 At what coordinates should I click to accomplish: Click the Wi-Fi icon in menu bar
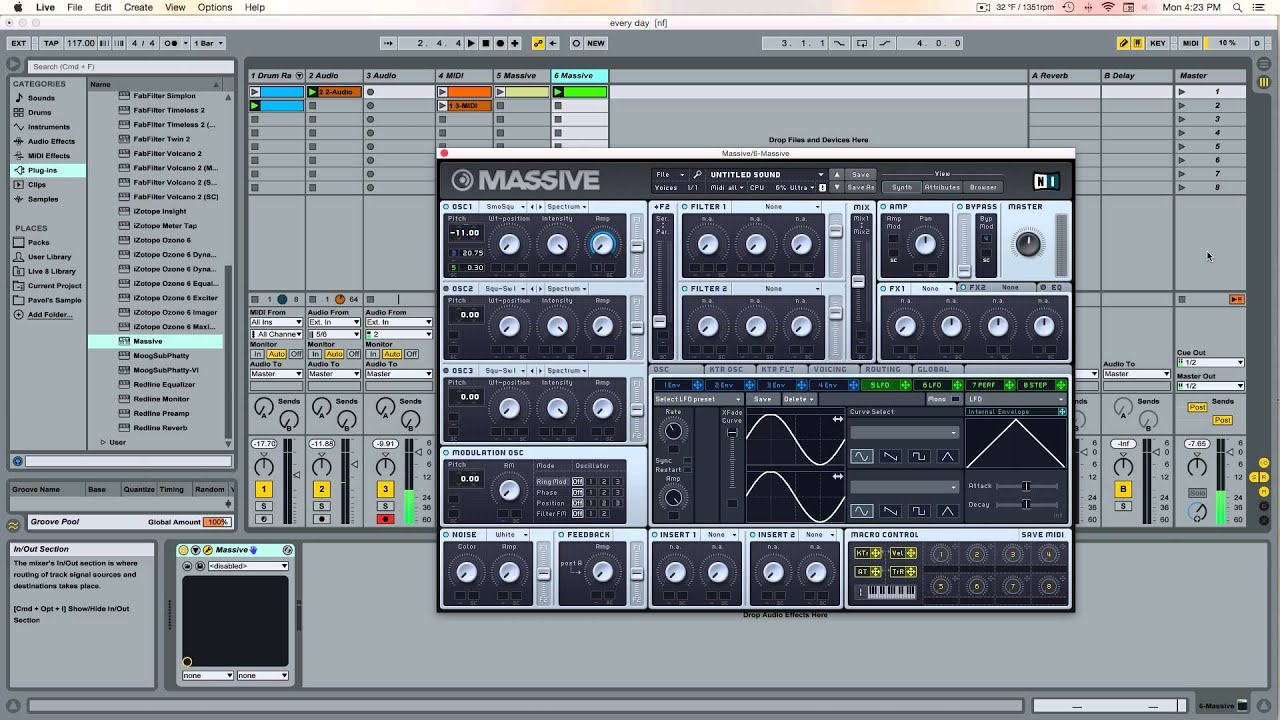click(1108, 7)
